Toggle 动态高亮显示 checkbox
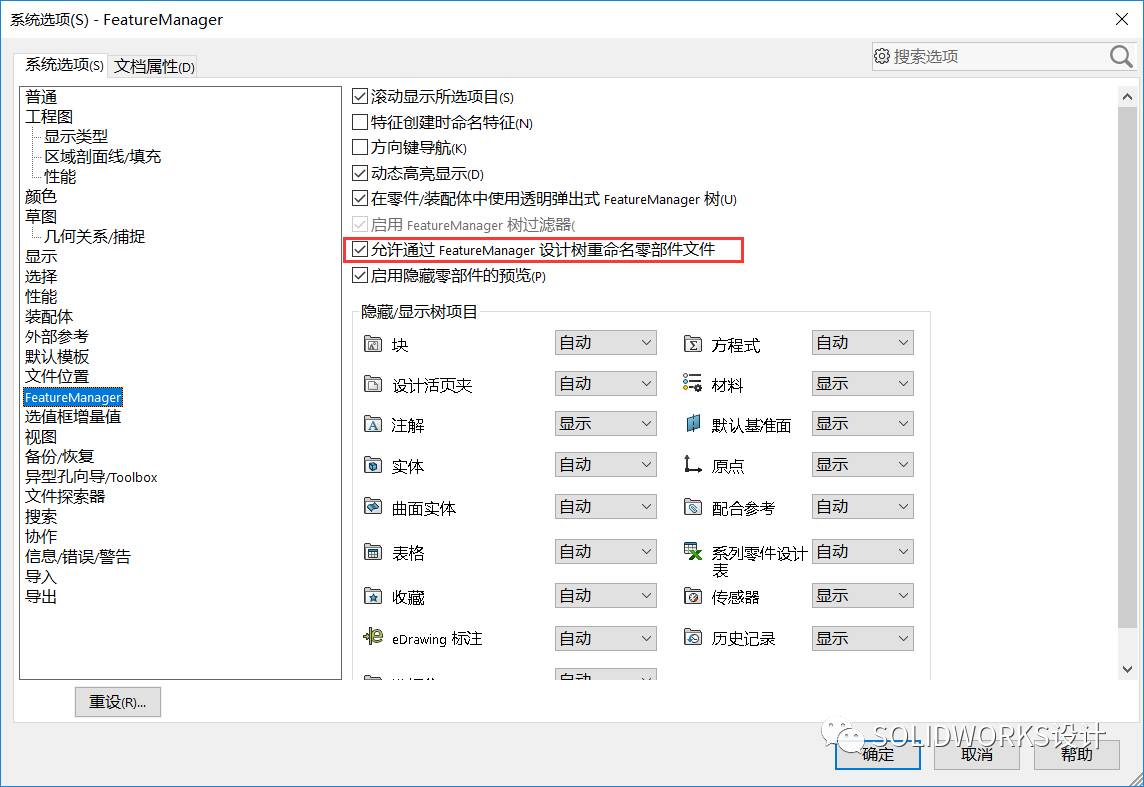The height and width of the screenshot is (787, 1144). [x=360, y=173]
